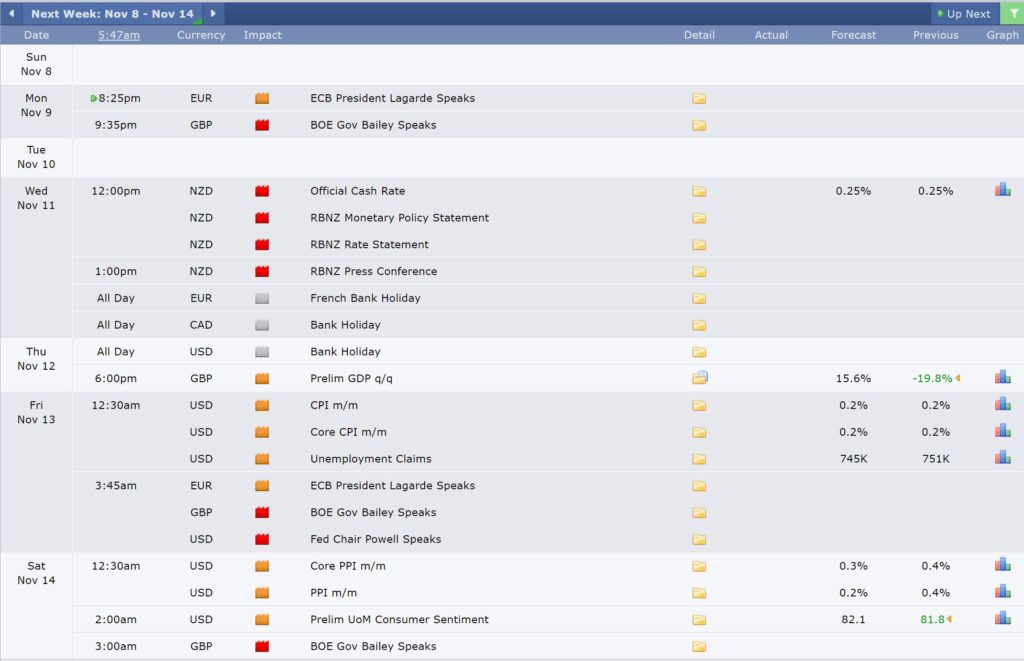Click the revised previous value -19.8%
The image size is (1024, 661).
pyautogui.click(x=932, y=379)
